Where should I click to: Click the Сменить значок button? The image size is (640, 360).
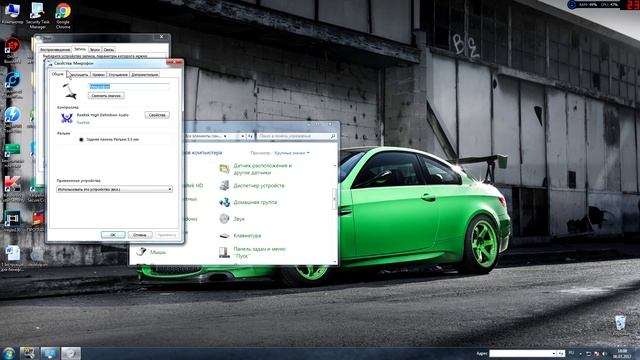(106, 96)
